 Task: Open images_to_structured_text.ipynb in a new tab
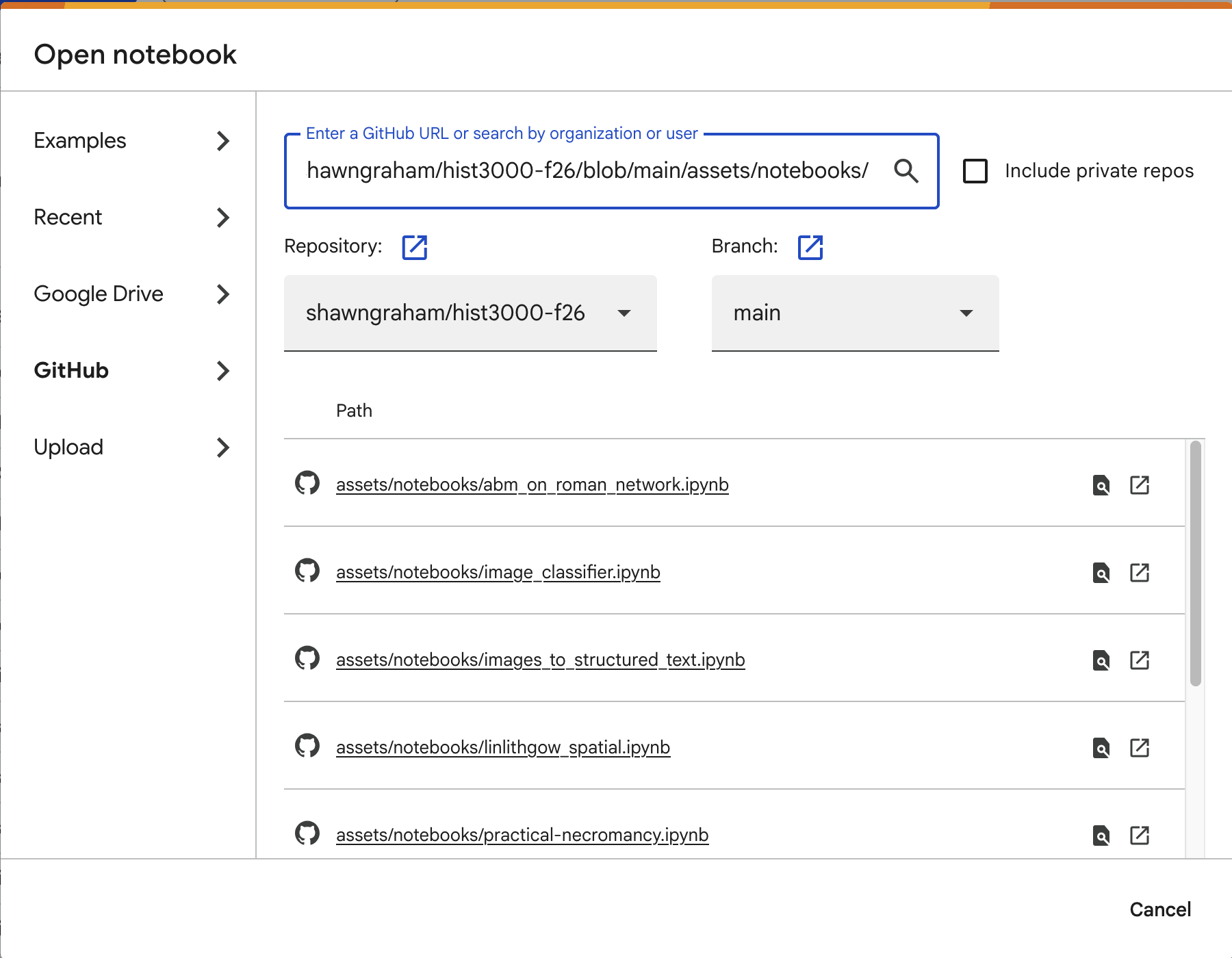point(1140,660)
